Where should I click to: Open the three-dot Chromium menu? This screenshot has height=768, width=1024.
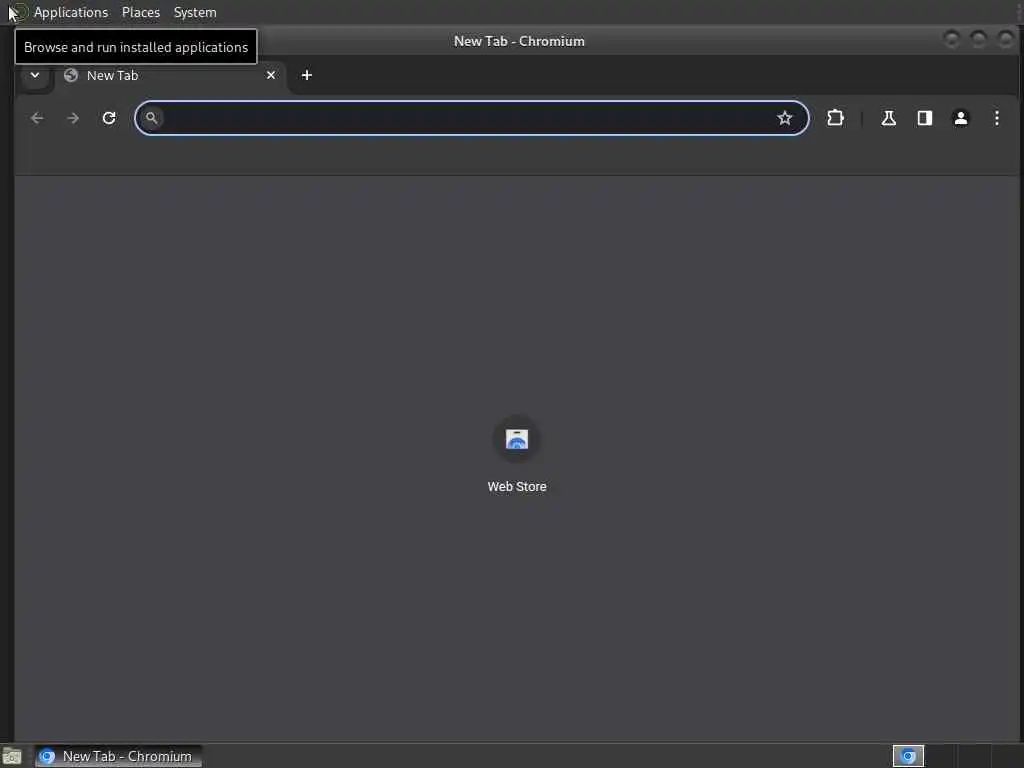(997, 118)
